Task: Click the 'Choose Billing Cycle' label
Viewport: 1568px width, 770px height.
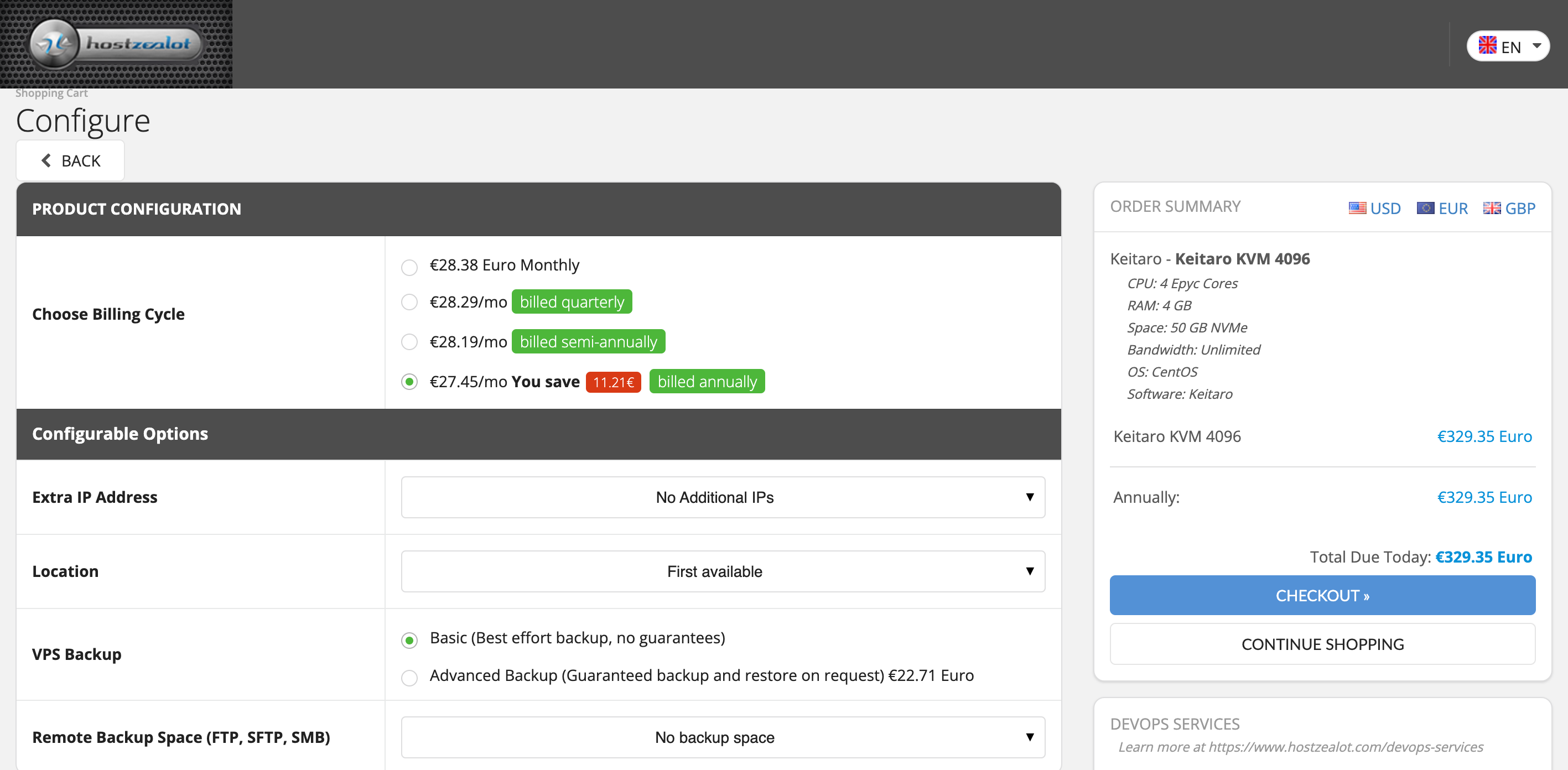Action: point(108,315)
